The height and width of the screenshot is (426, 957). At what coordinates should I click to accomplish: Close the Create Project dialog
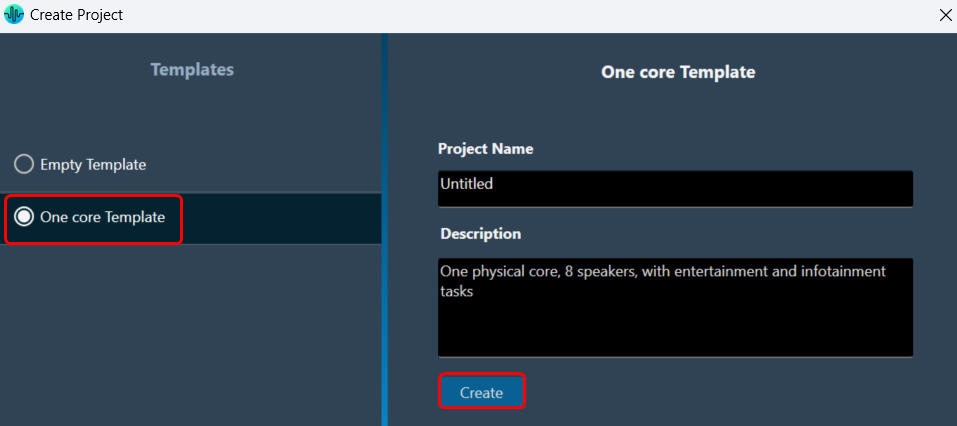945,15
